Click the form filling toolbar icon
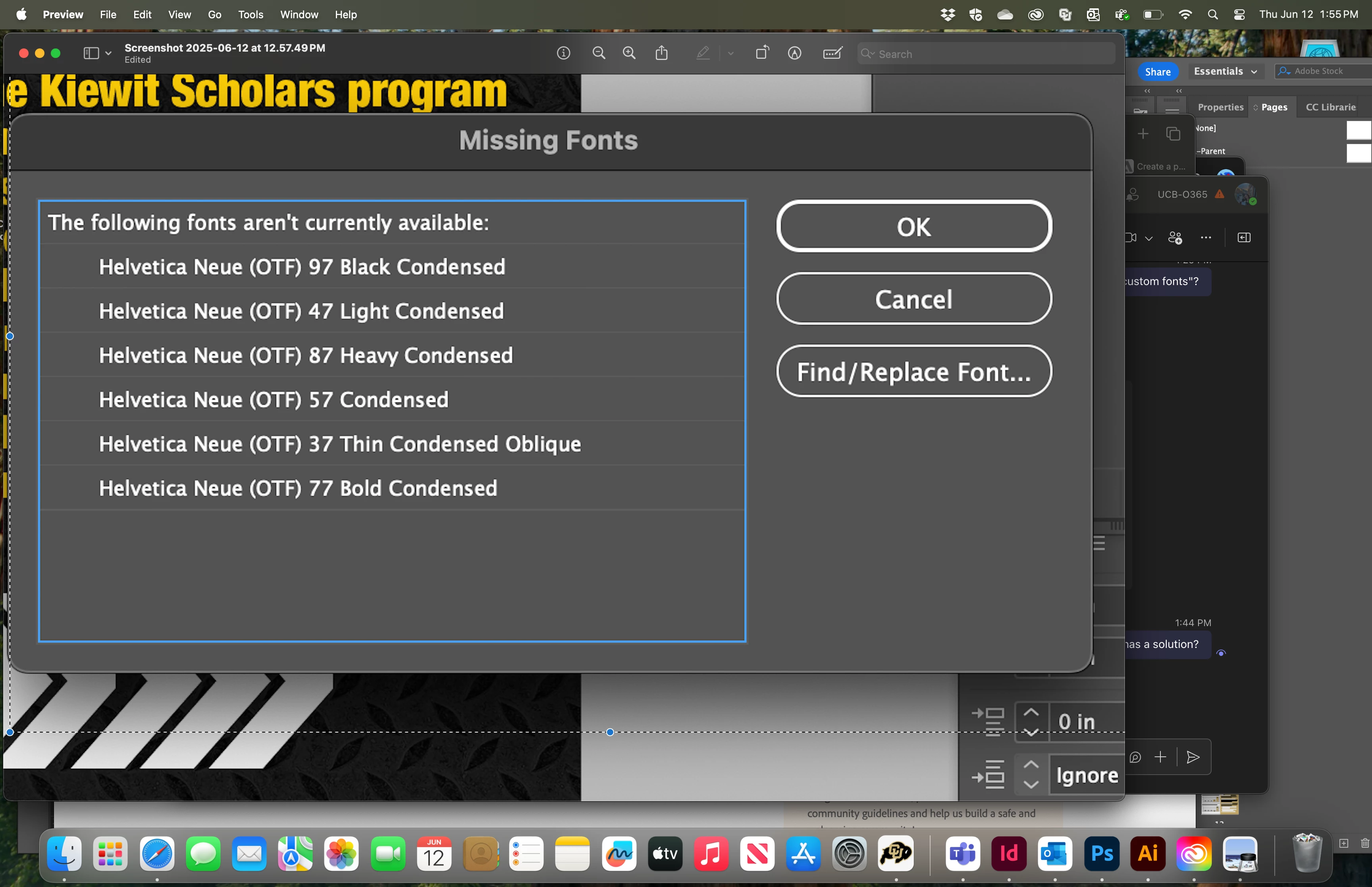This screenshot has height=887, width=1372. (x=832, y=54)
